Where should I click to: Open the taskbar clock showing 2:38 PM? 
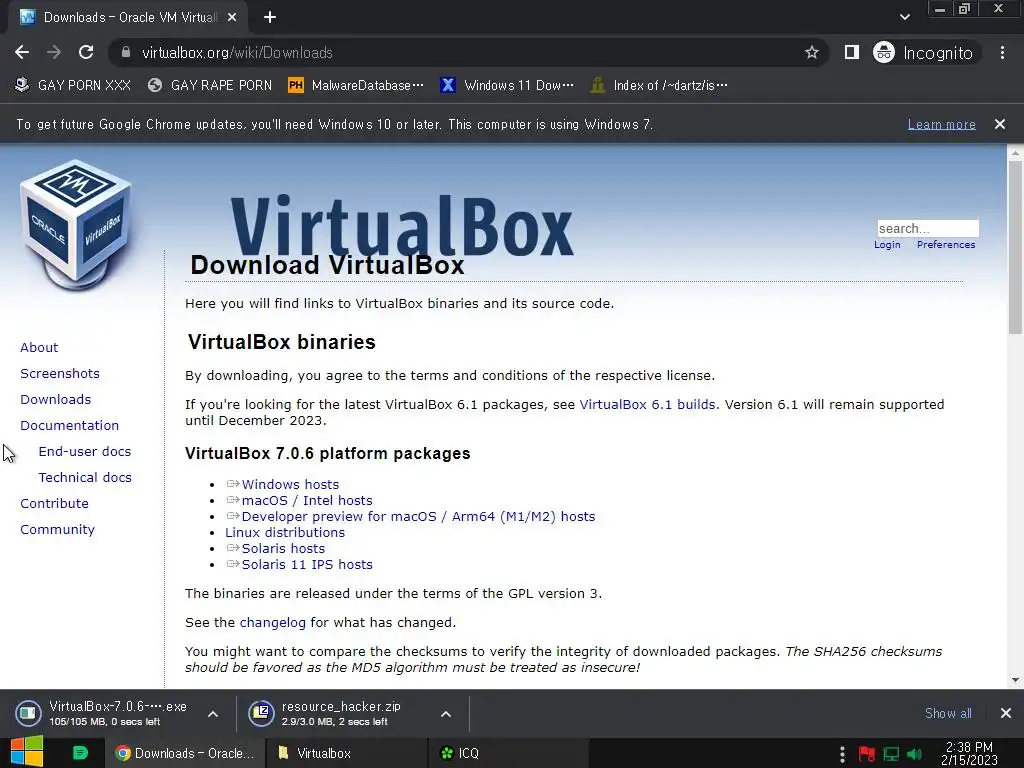tap(969, 754)
